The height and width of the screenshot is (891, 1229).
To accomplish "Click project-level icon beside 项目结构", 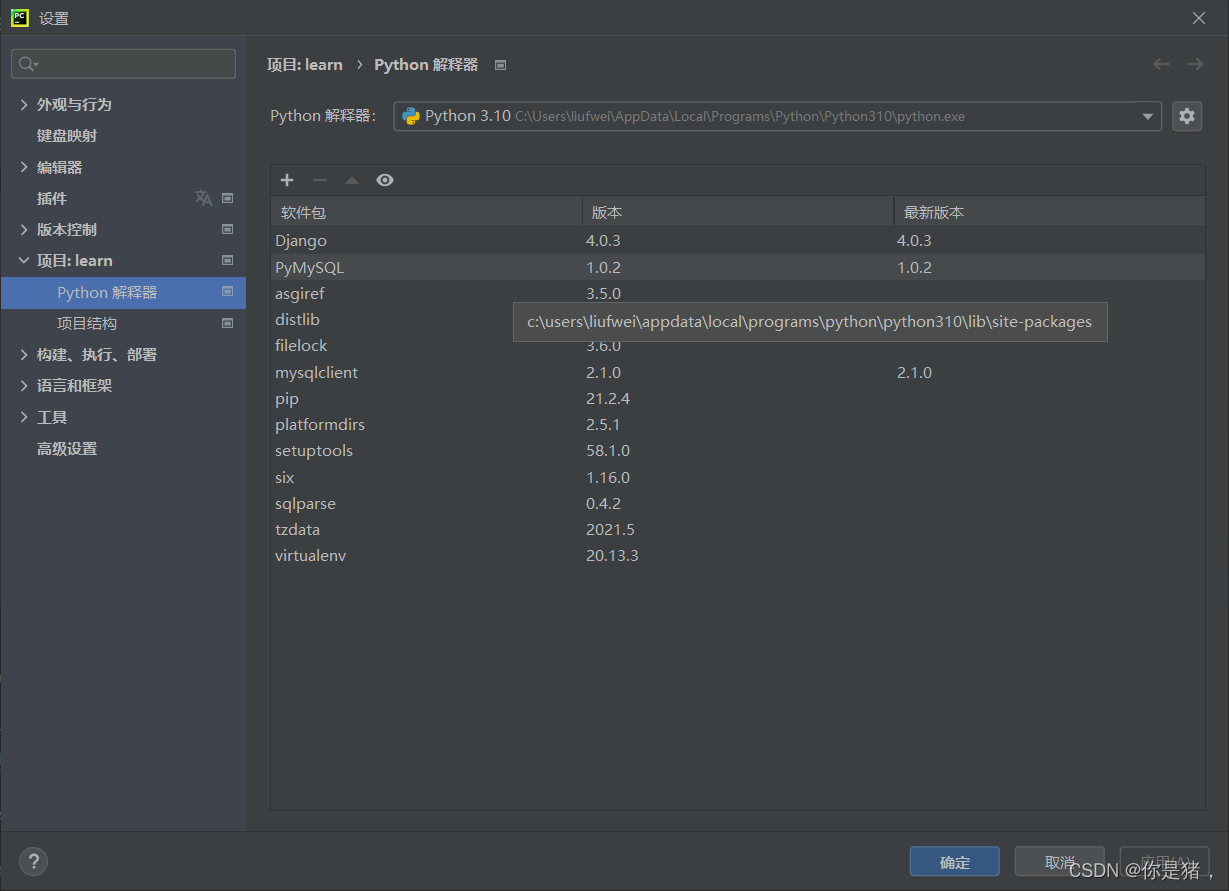I will [x=227, y=323].
